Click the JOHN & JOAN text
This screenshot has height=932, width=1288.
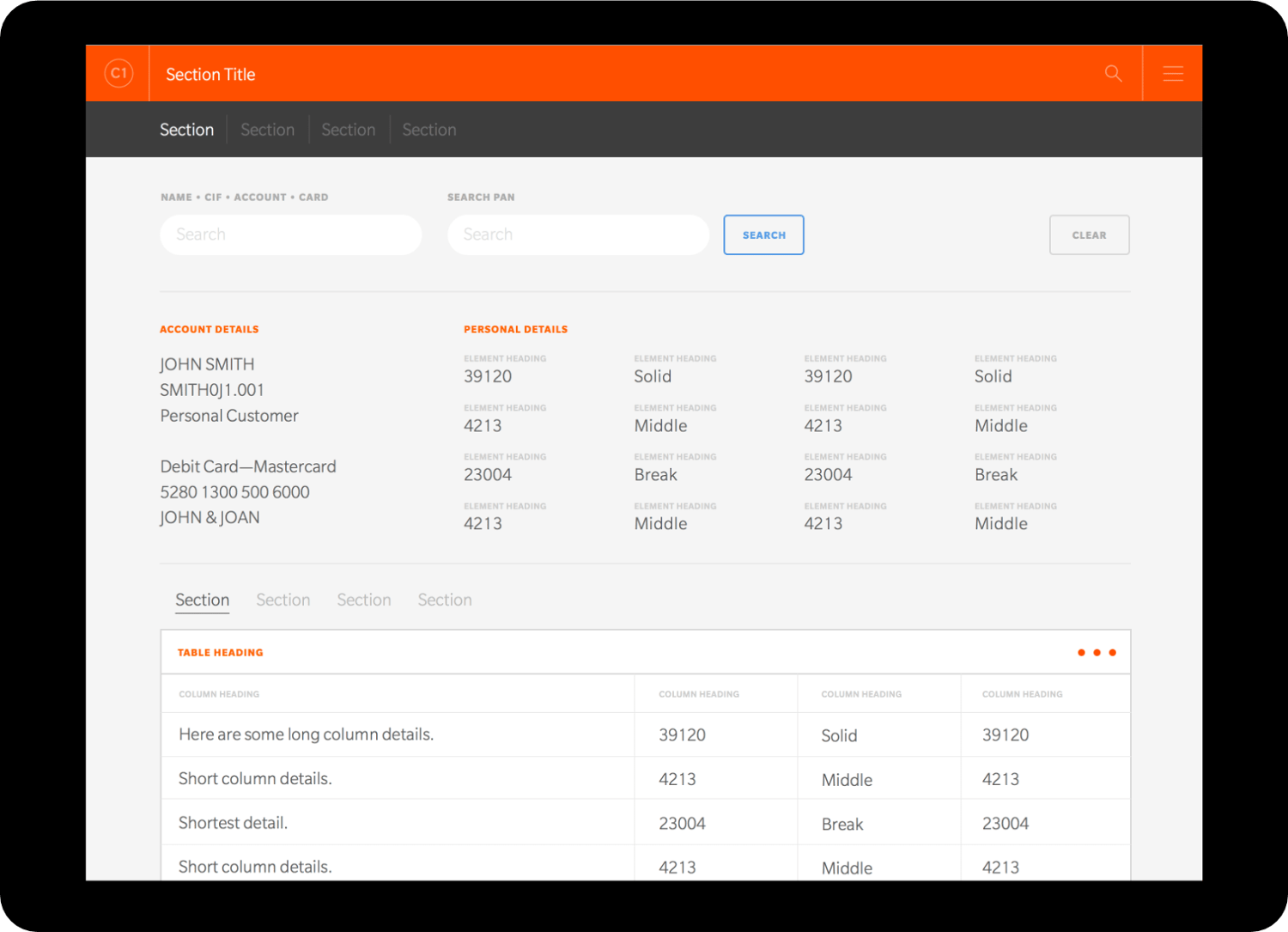pos(210,518)
